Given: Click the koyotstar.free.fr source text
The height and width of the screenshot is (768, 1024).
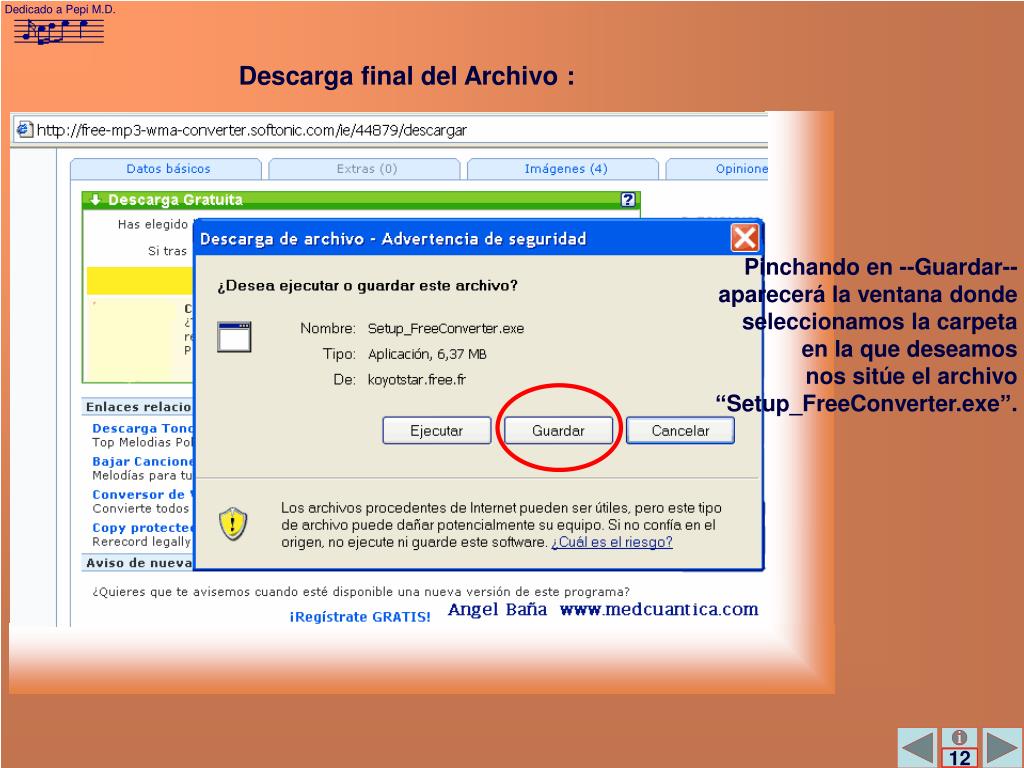Looking at the screenshot, I should point(417,379).
